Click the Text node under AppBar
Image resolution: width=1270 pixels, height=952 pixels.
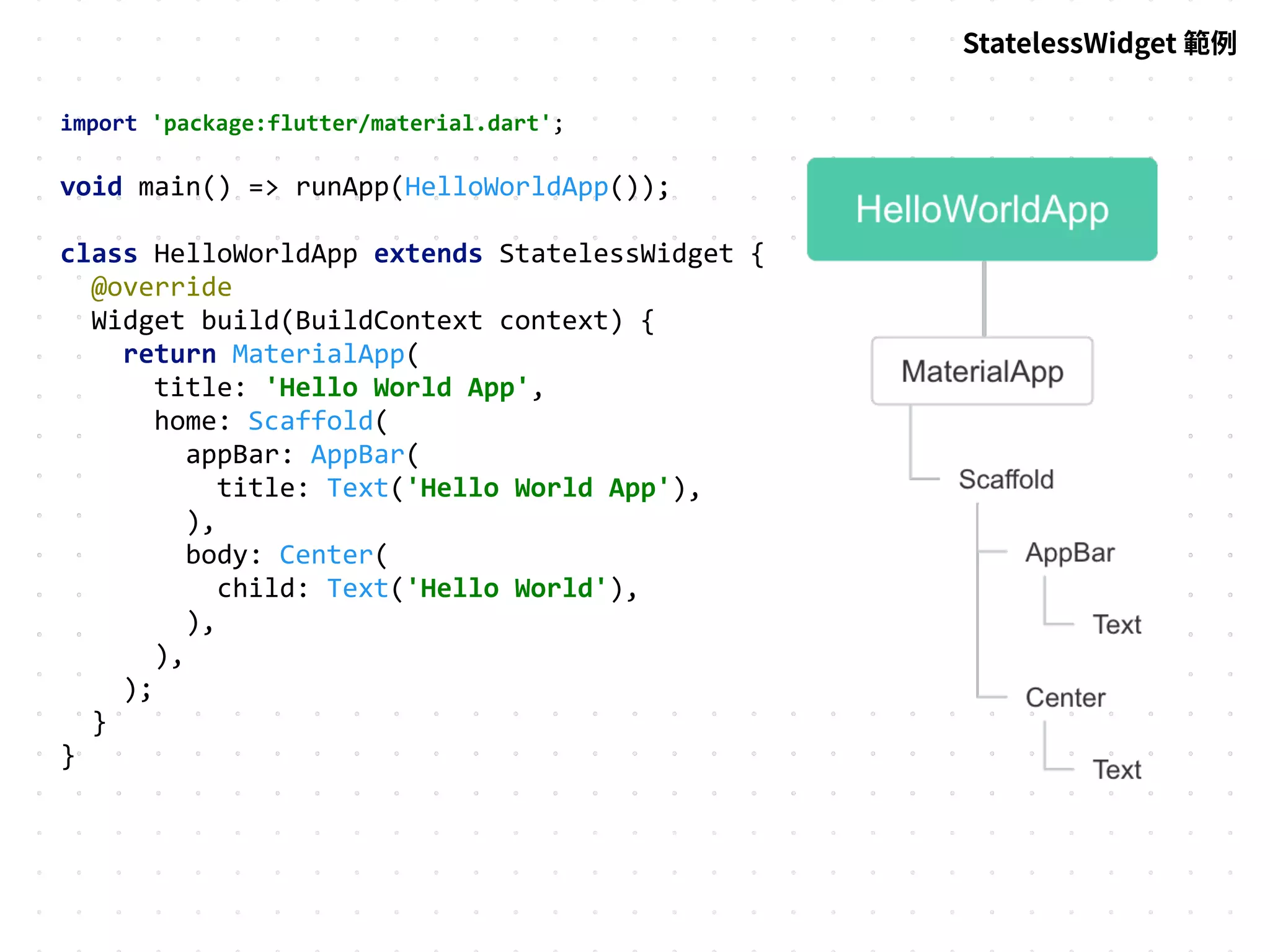1116,624
